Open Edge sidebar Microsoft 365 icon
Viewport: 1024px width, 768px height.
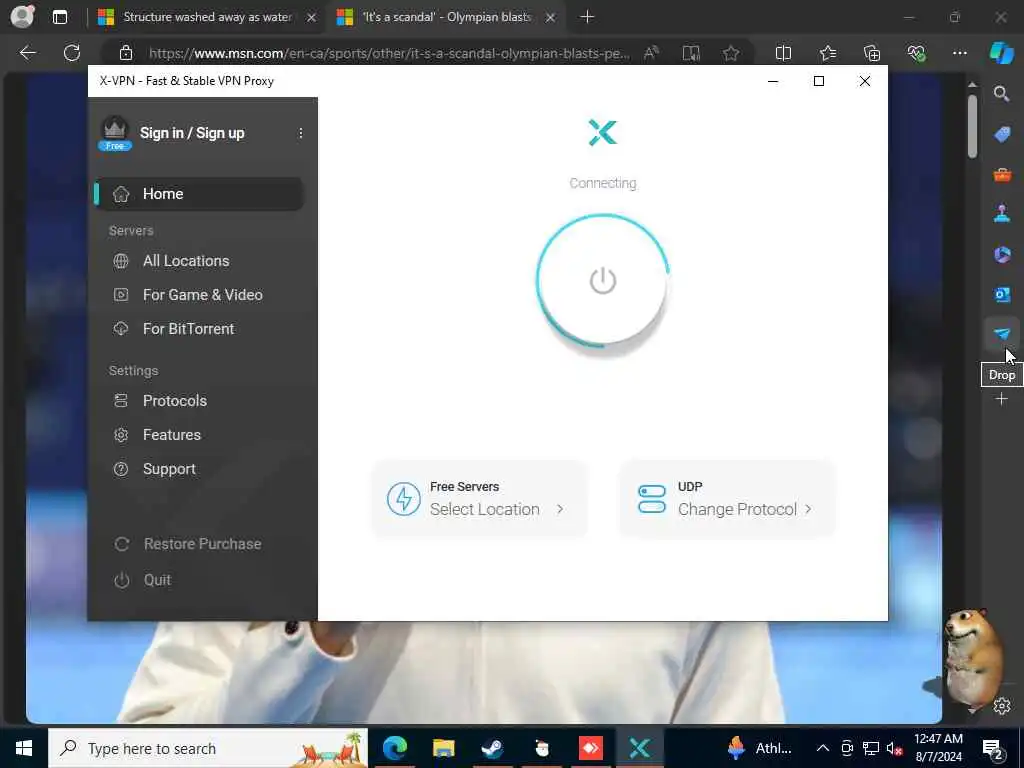point(1002,254)
